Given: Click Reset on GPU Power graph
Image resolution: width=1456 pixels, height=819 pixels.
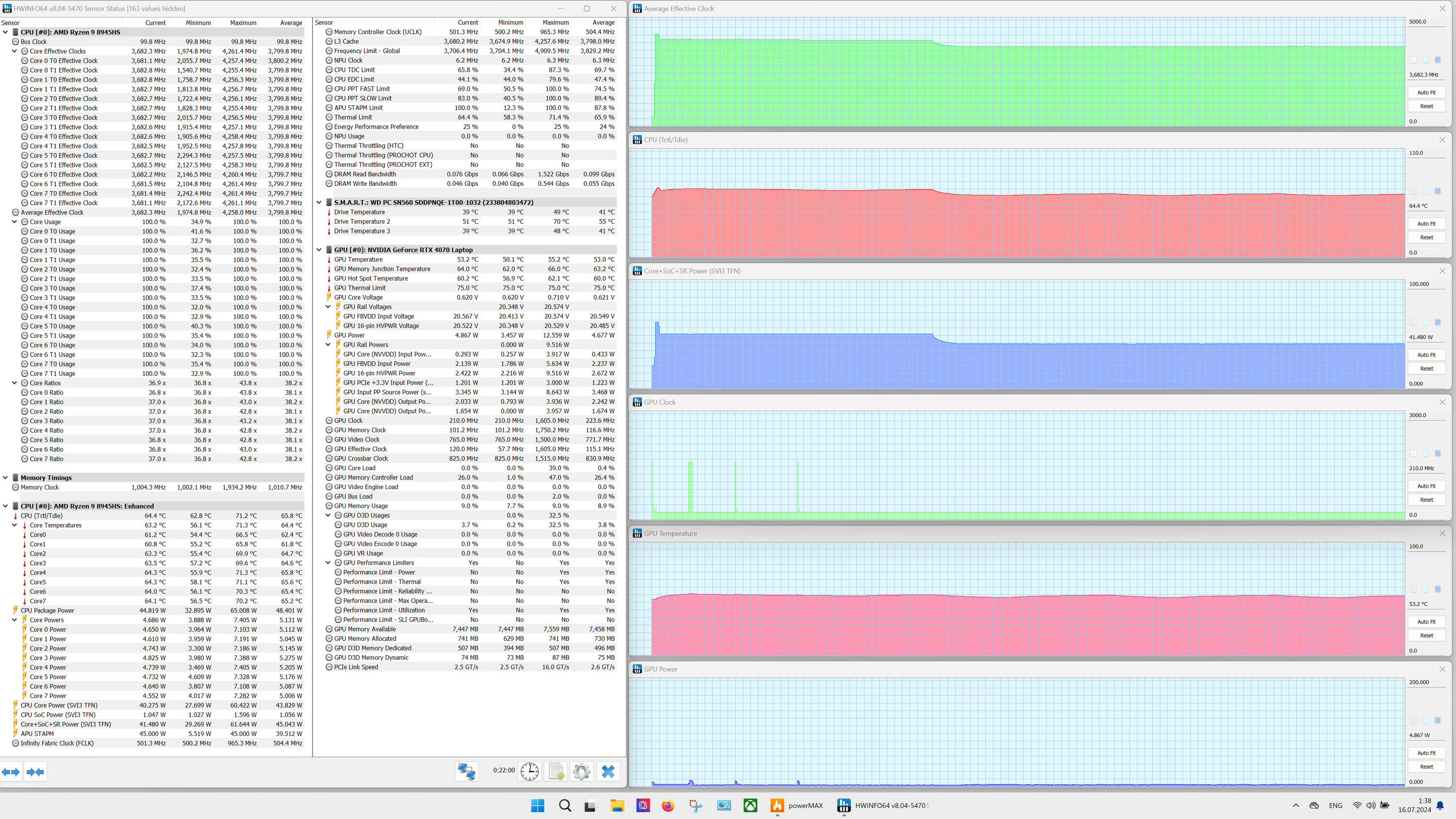Looking at the screenshot, I should point(1426,767).
